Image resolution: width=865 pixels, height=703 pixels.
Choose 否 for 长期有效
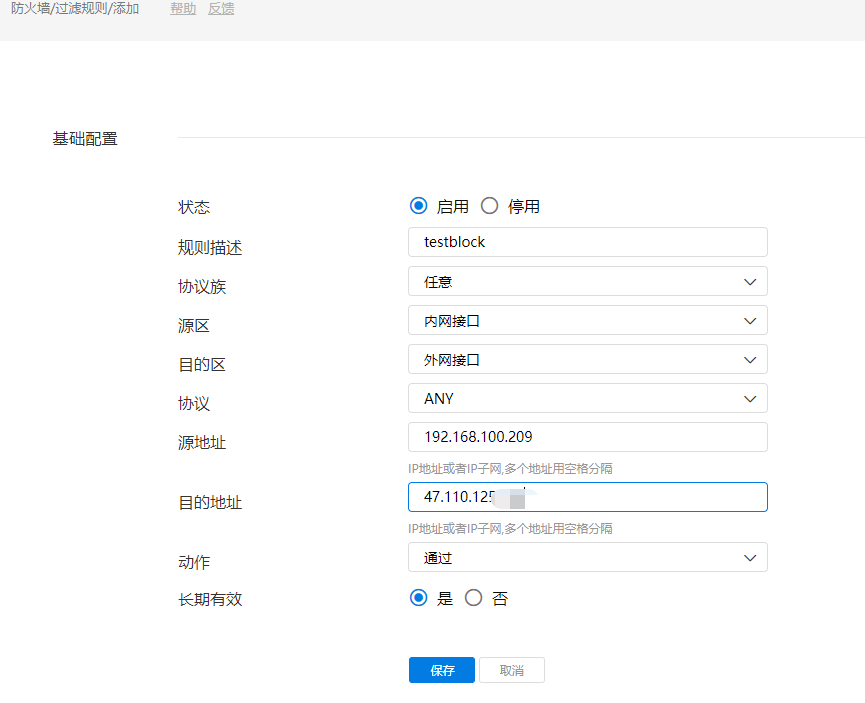pyautogui.click(x=474, y=598)
